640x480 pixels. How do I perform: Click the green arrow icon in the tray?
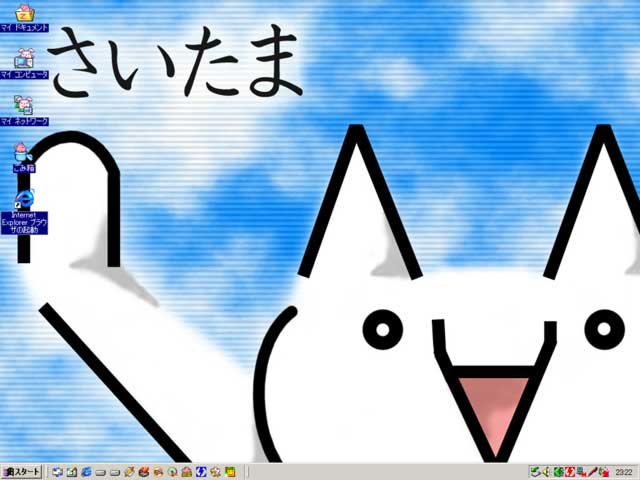click(x=558, y=471)
